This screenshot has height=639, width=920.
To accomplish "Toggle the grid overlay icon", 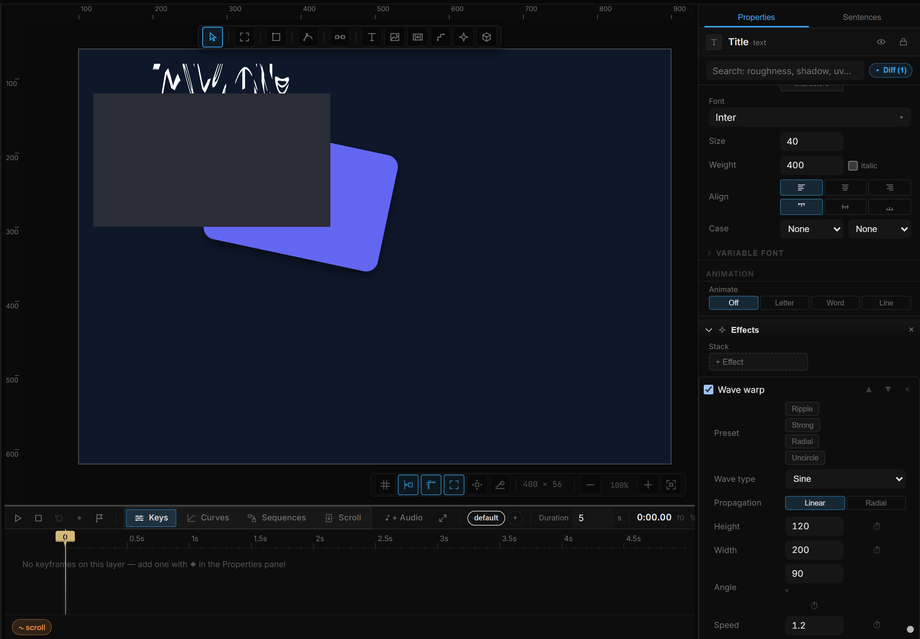I will point(385,485).
